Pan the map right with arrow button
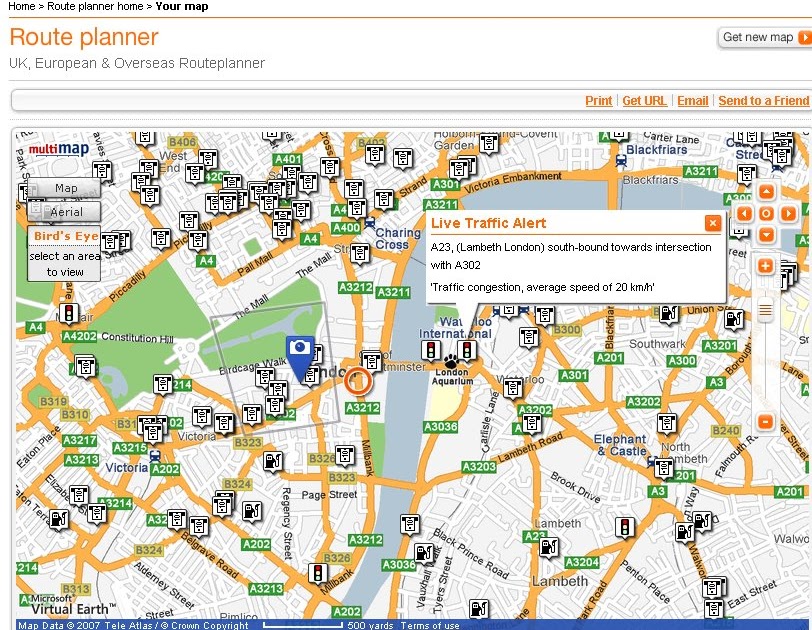Viewport: 812px width, 630px height. (x=788, y=213)
